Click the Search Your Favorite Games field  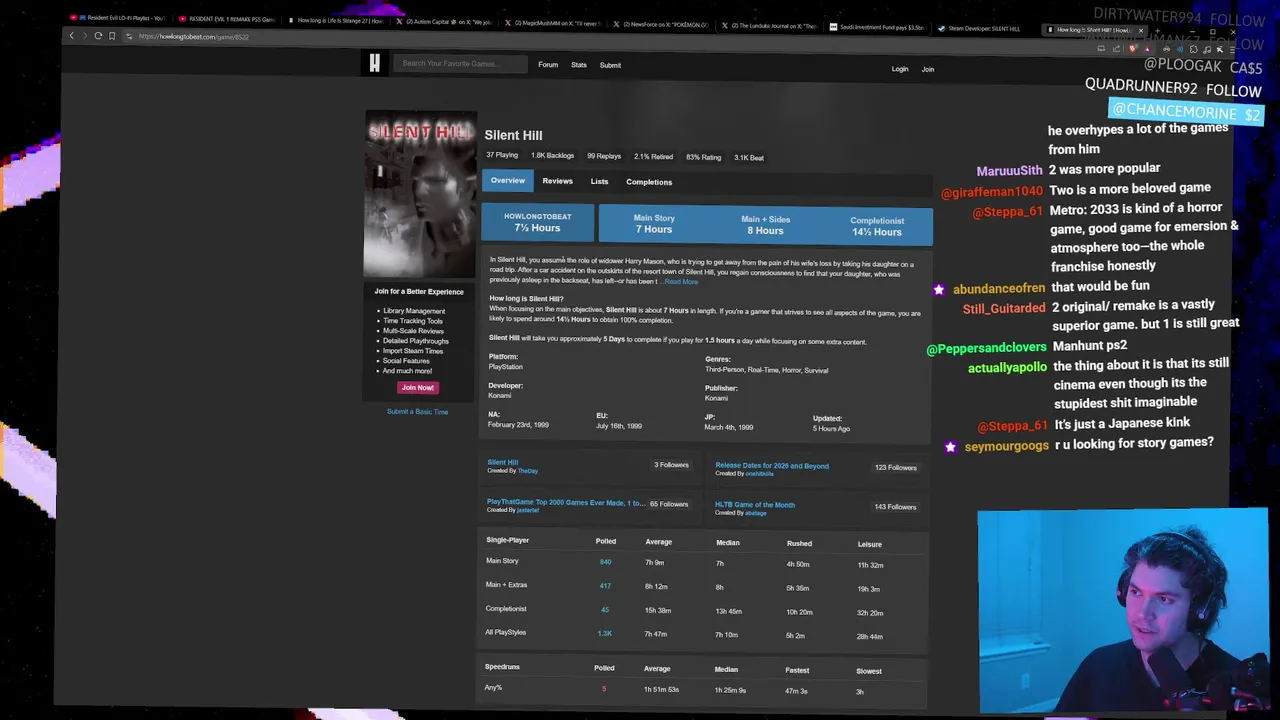(x=458, y=63)
